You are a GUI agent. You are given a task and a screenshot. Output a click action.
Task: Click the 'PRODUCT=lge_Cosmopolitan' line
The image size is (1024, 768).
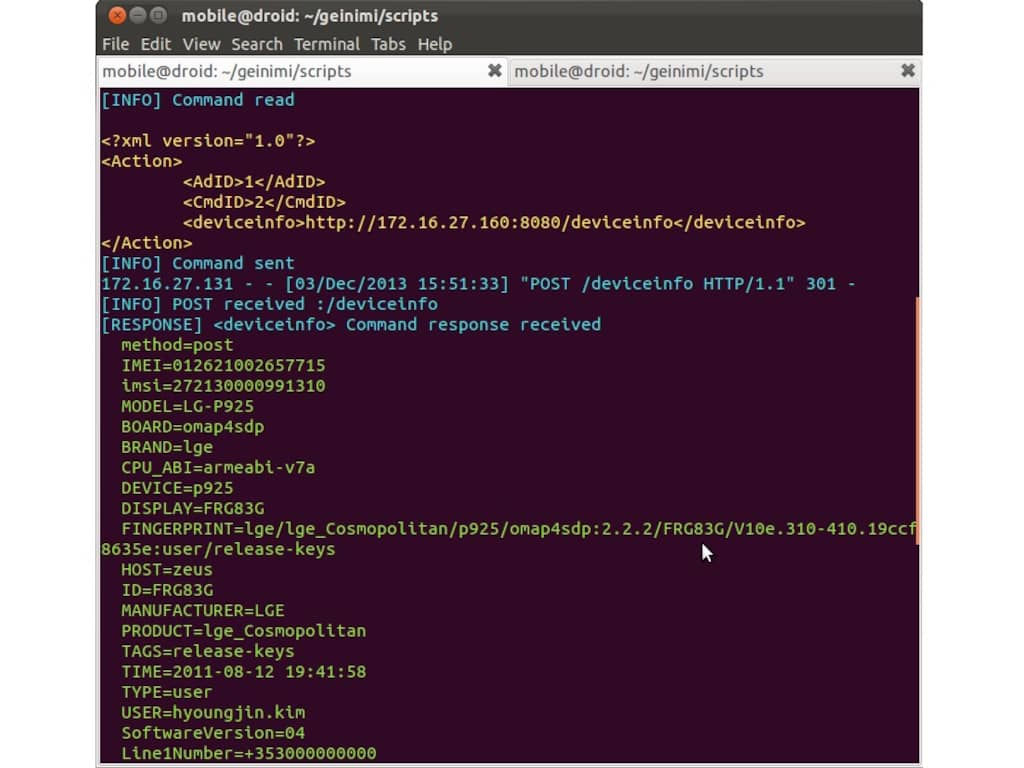pos(244,631)
